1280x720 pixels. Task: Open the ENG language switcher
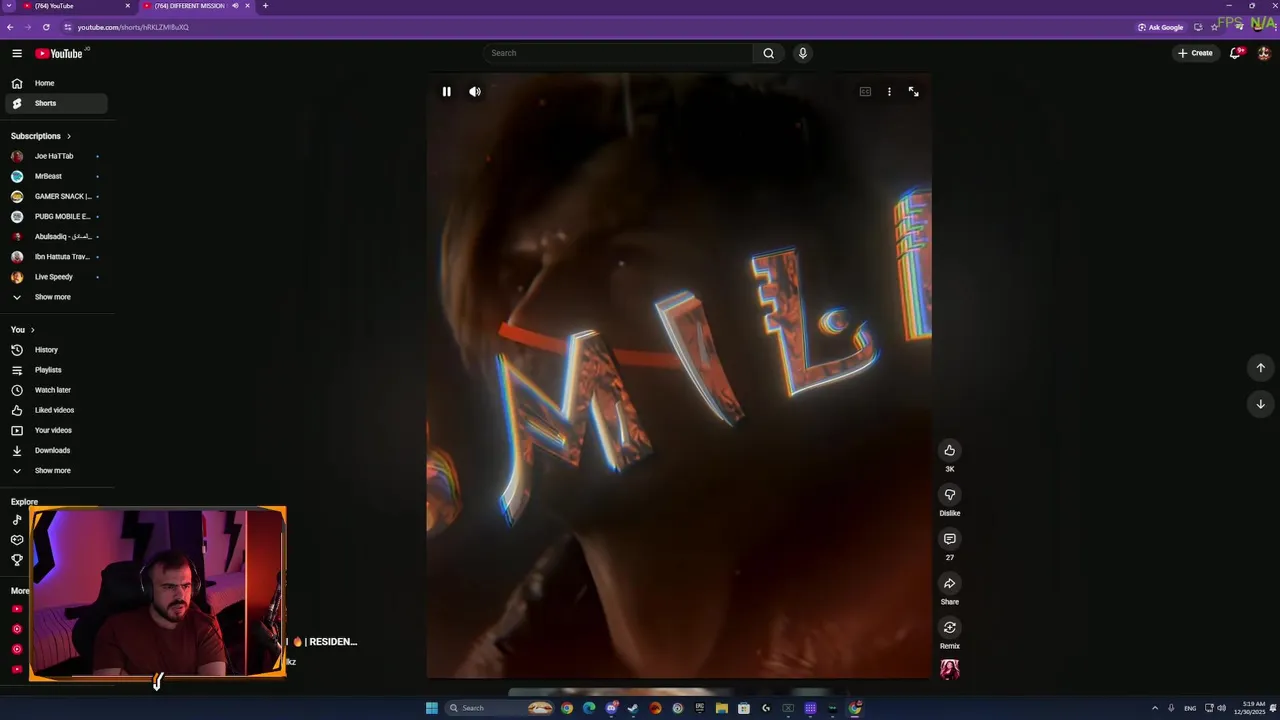pyautogui.click(x=1190, y=708)
